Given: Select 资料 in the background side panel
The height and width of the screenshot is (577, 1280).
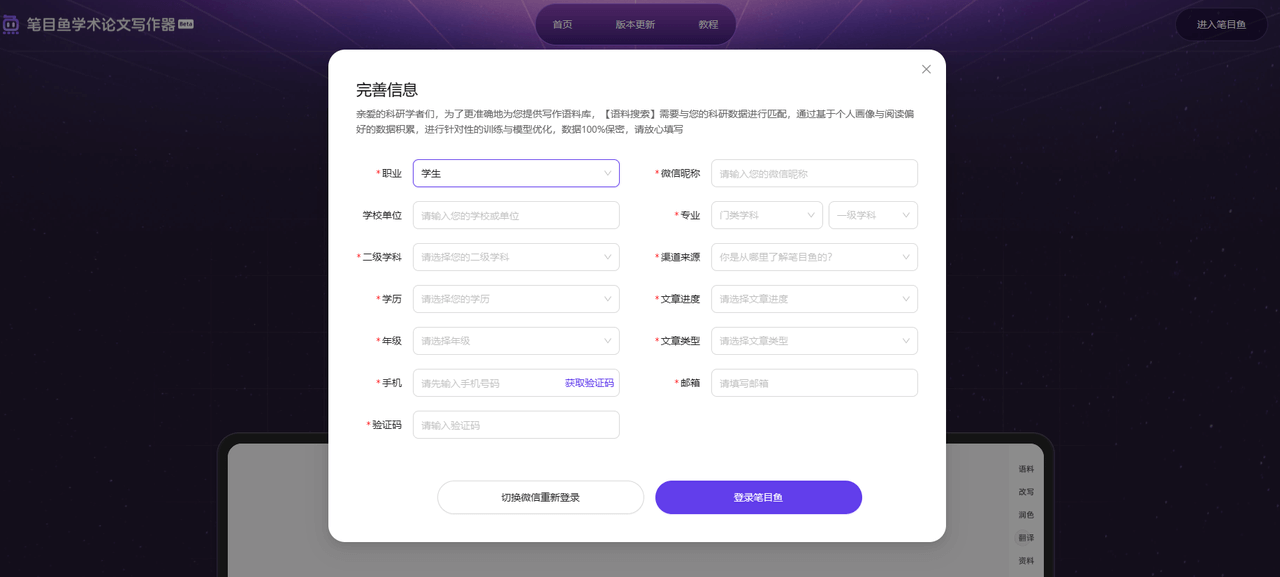Looking at the screenshot, I should click(x=1026, y=561).
